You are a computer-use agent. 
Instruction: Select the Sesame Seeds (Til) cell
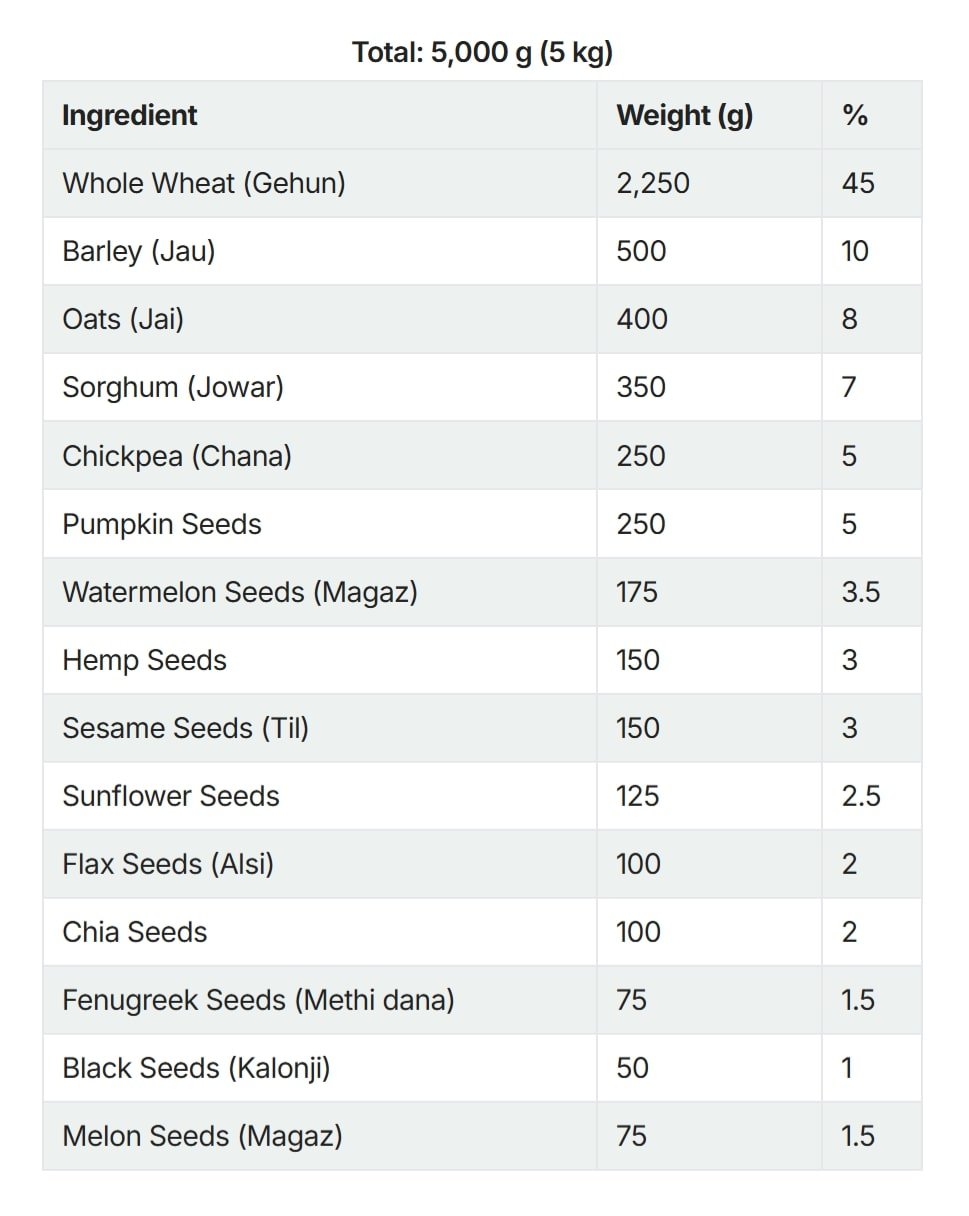coord(186,728)
